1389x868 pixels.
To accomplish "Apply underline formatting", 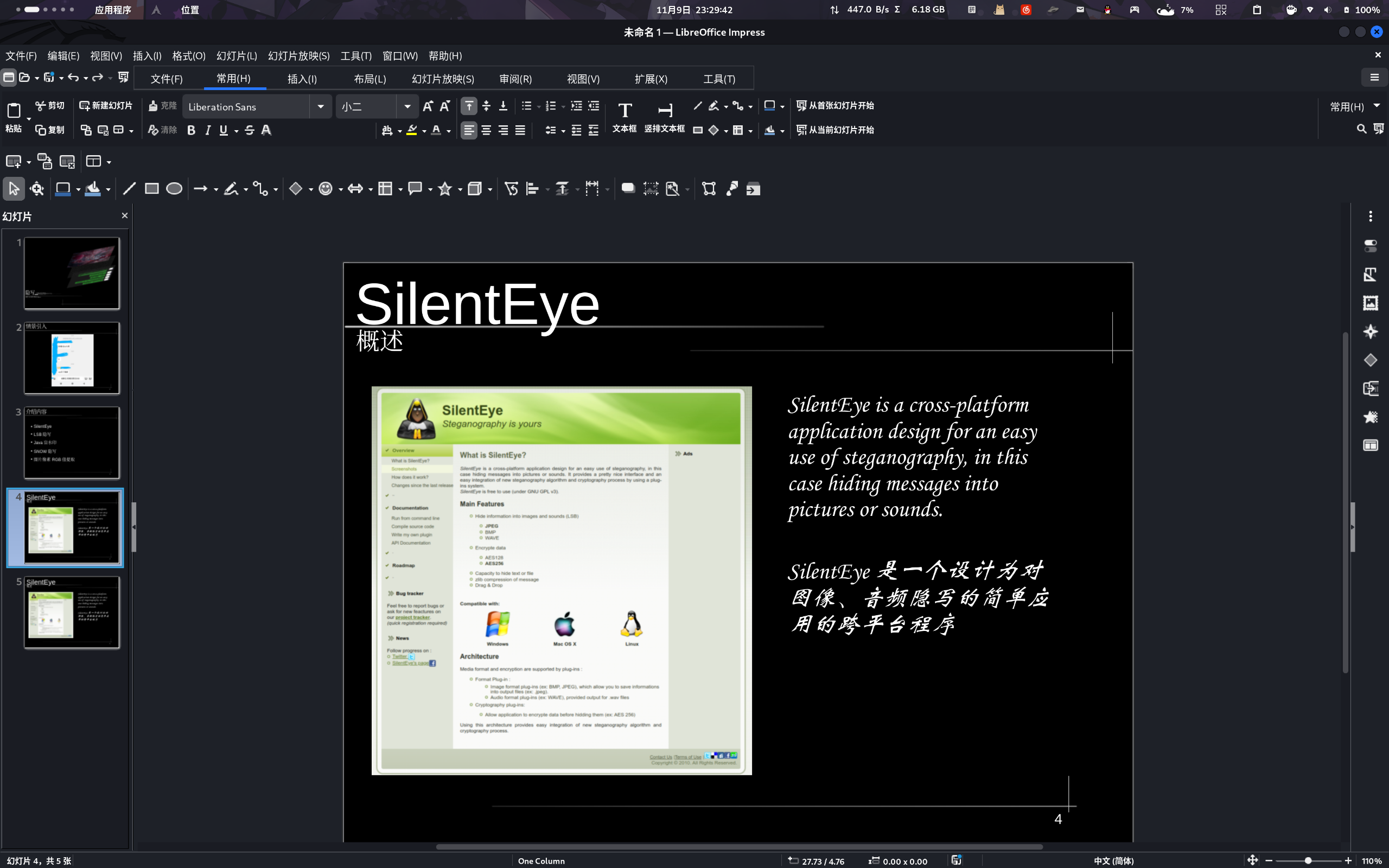I will (x=224, y=130).
